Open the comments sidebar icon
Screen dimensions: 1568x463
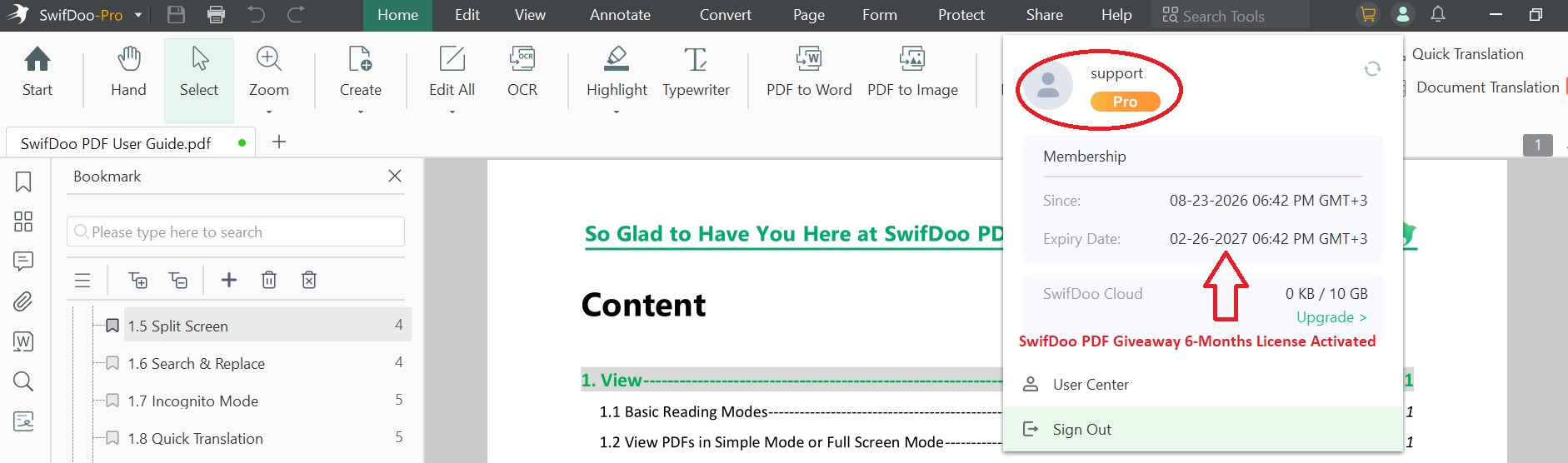23,261
